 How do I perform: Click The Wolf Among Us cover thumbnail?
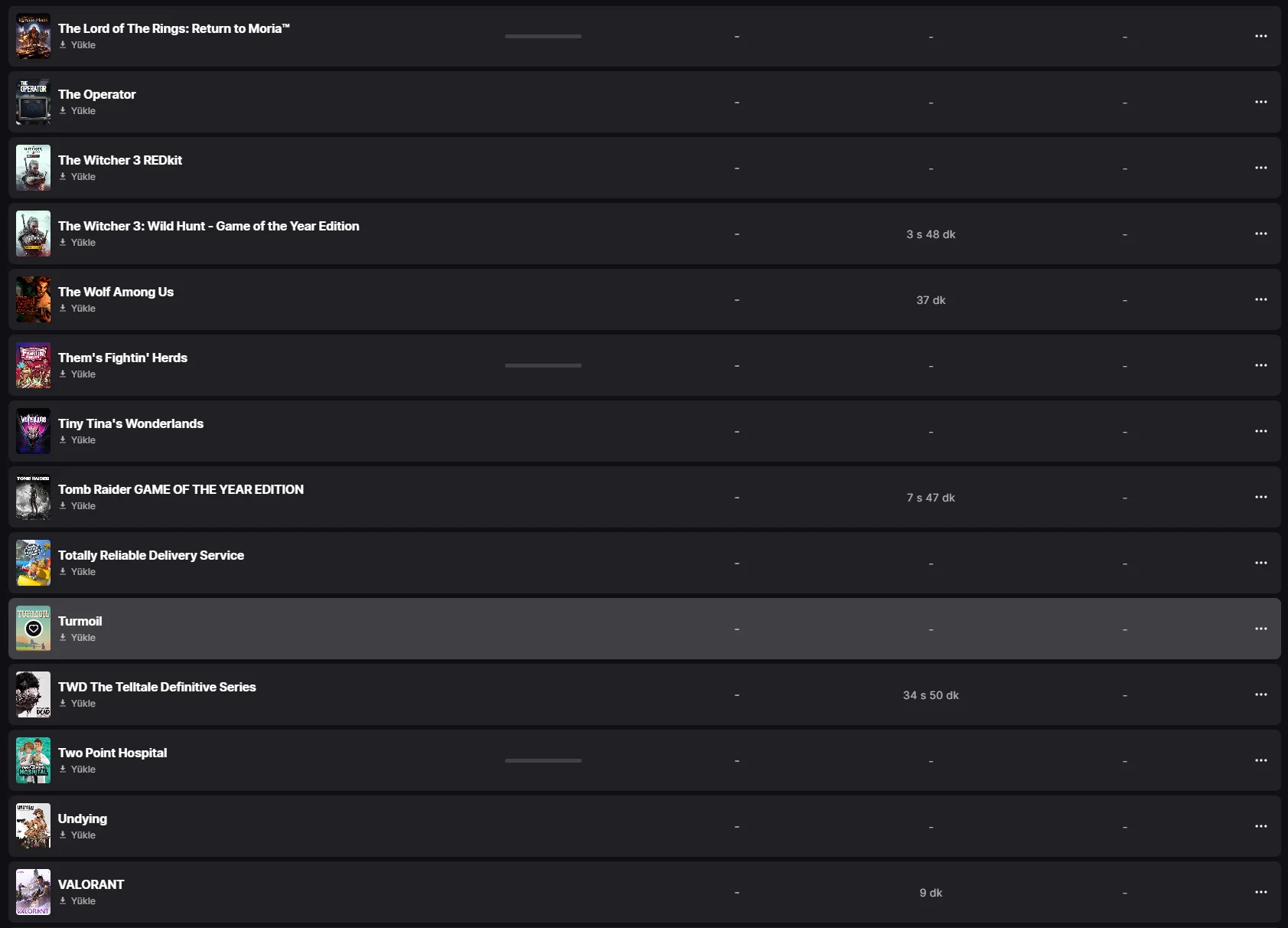click(x=34, y=299)
